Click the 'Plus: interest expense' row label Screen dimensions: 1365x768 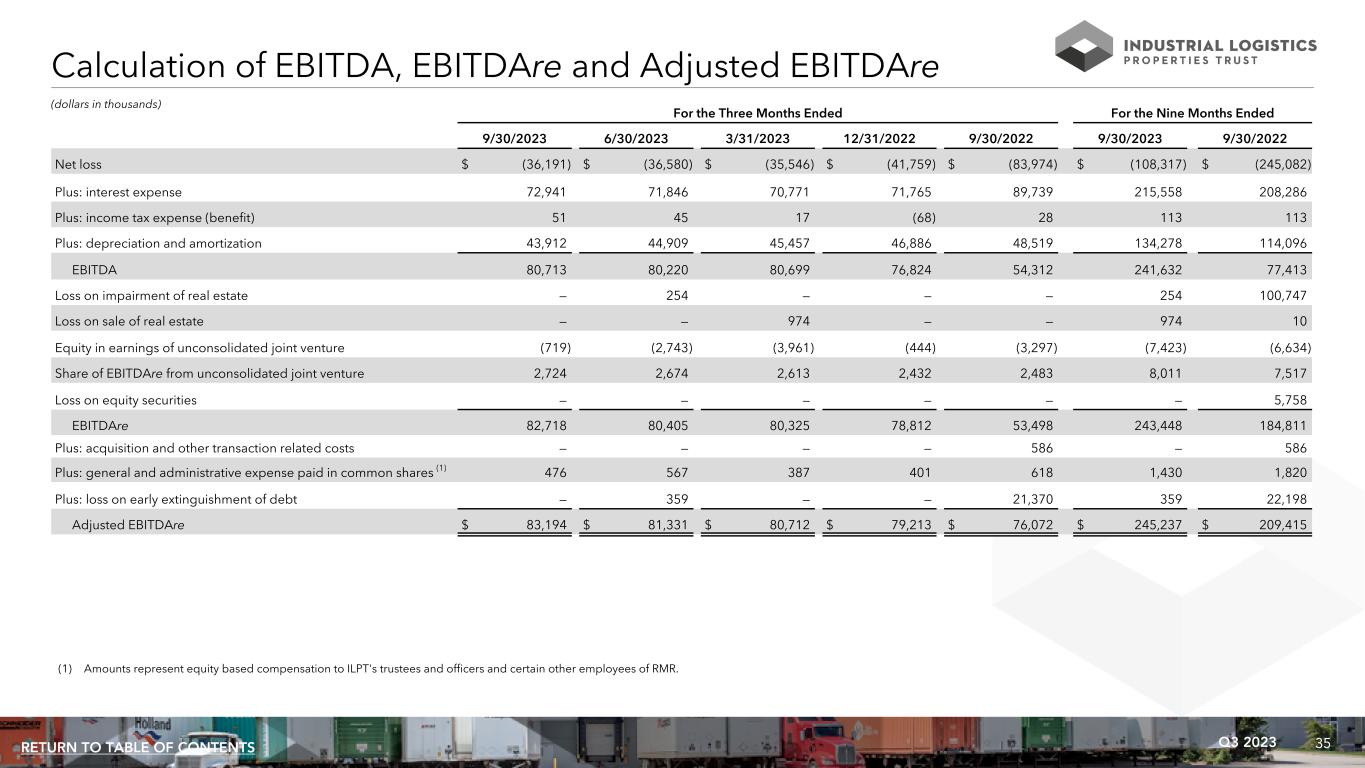pos(118,191)
